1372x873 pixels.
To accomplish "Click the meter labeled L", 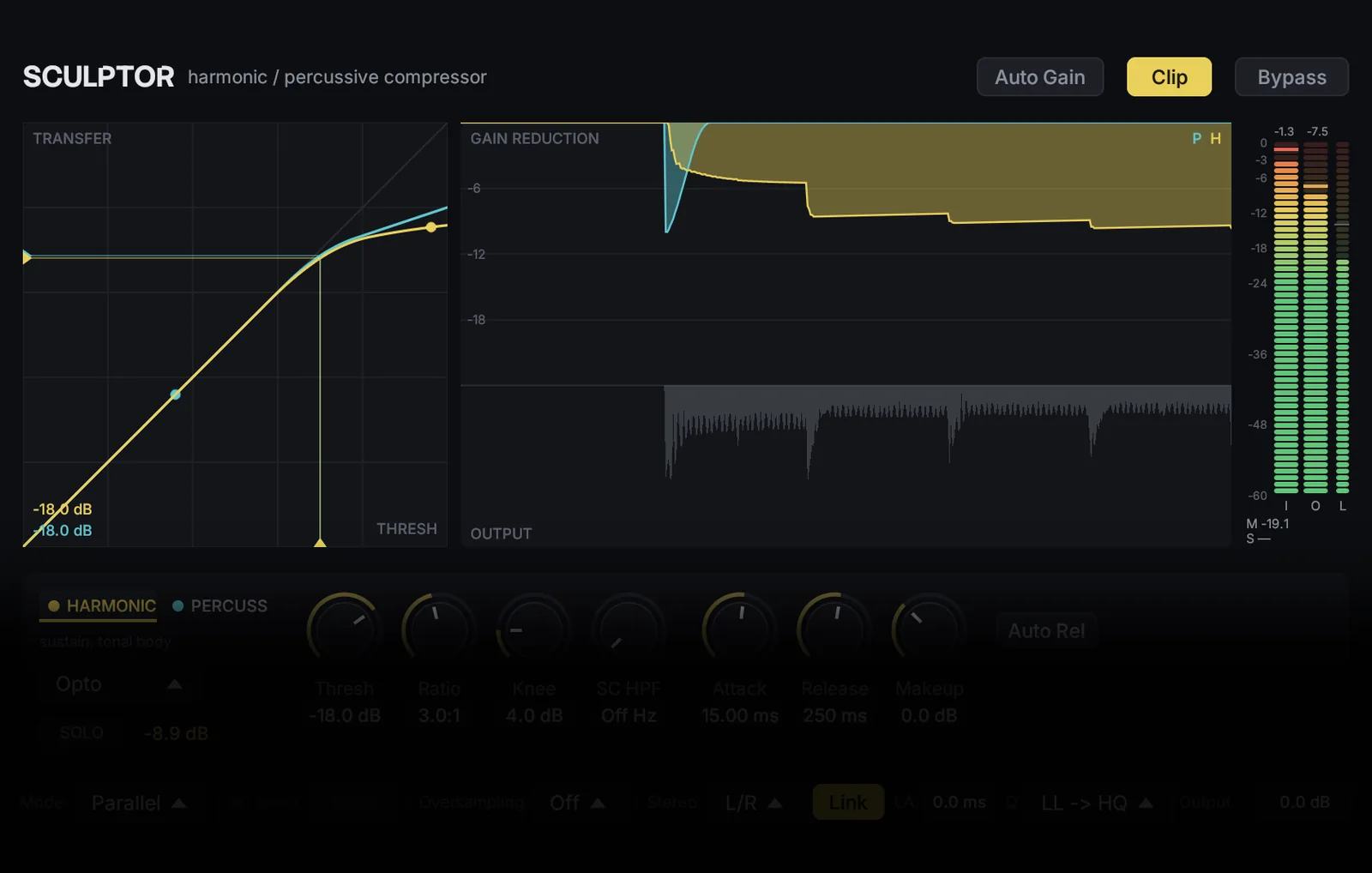I will 1343,317.
